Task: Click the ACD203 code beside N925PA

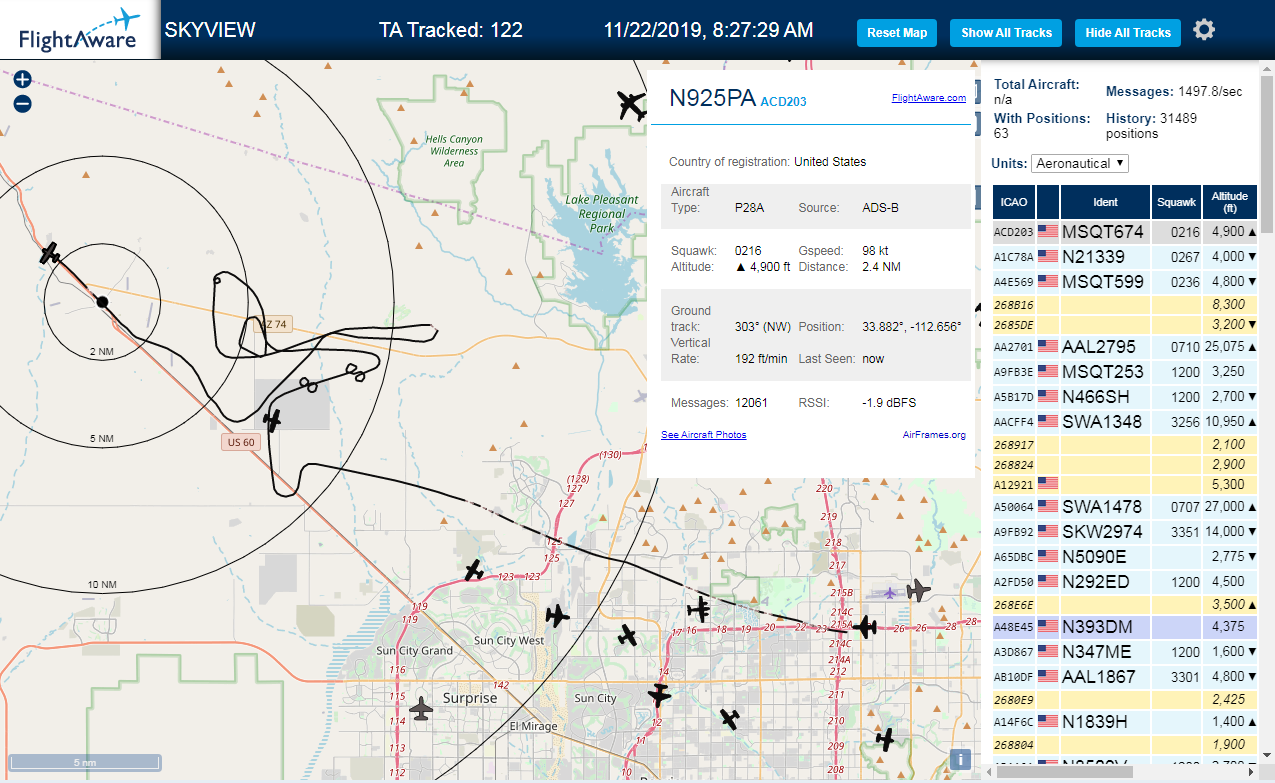Action: point(783,102)
